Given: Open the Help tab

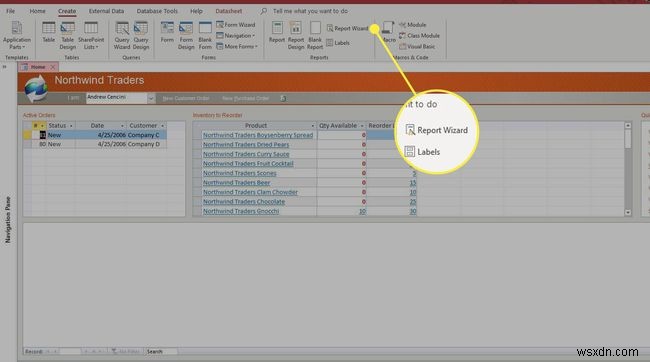Looking at the screenshot, I should point(196,11).
